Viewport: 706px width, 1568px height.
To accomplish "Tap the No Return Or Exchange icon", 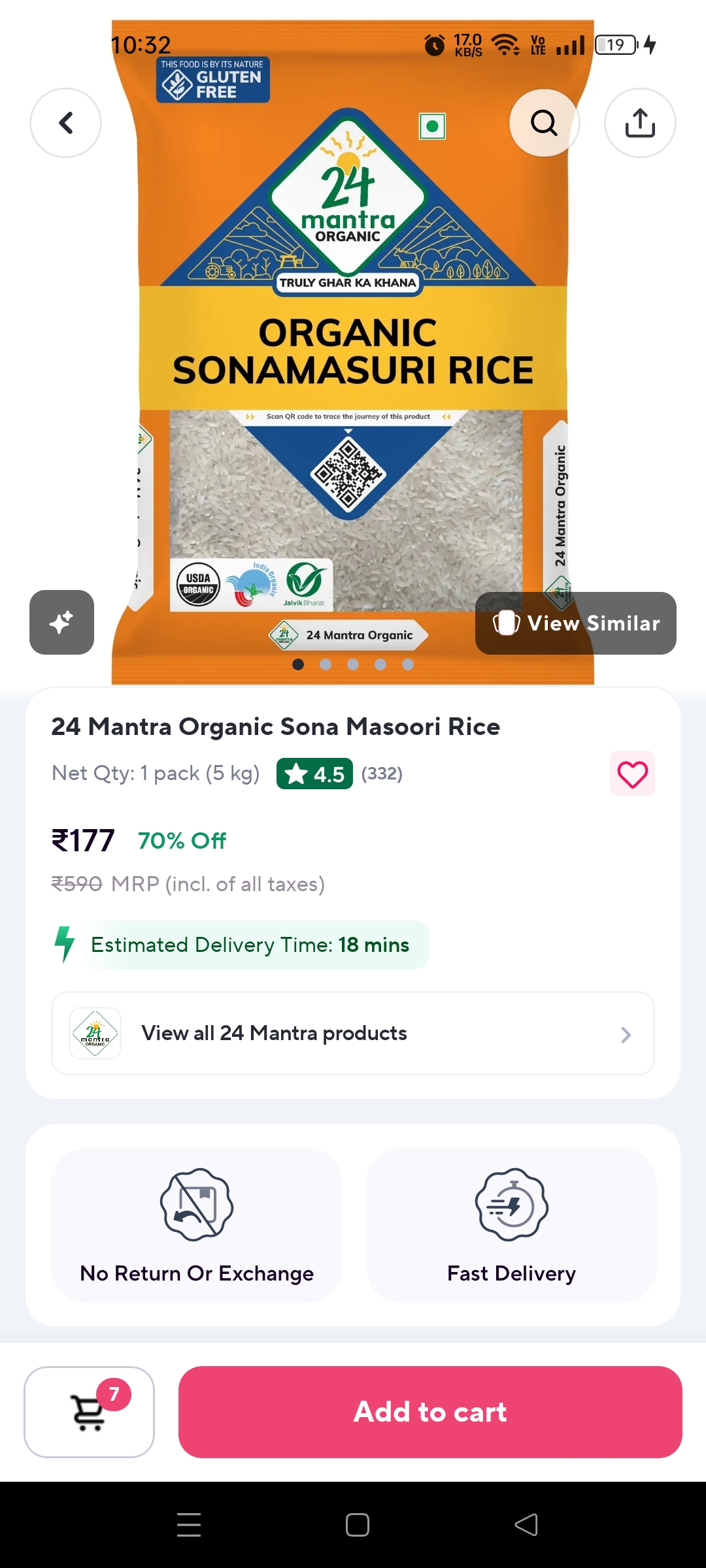I will (x=197, y=1205).
